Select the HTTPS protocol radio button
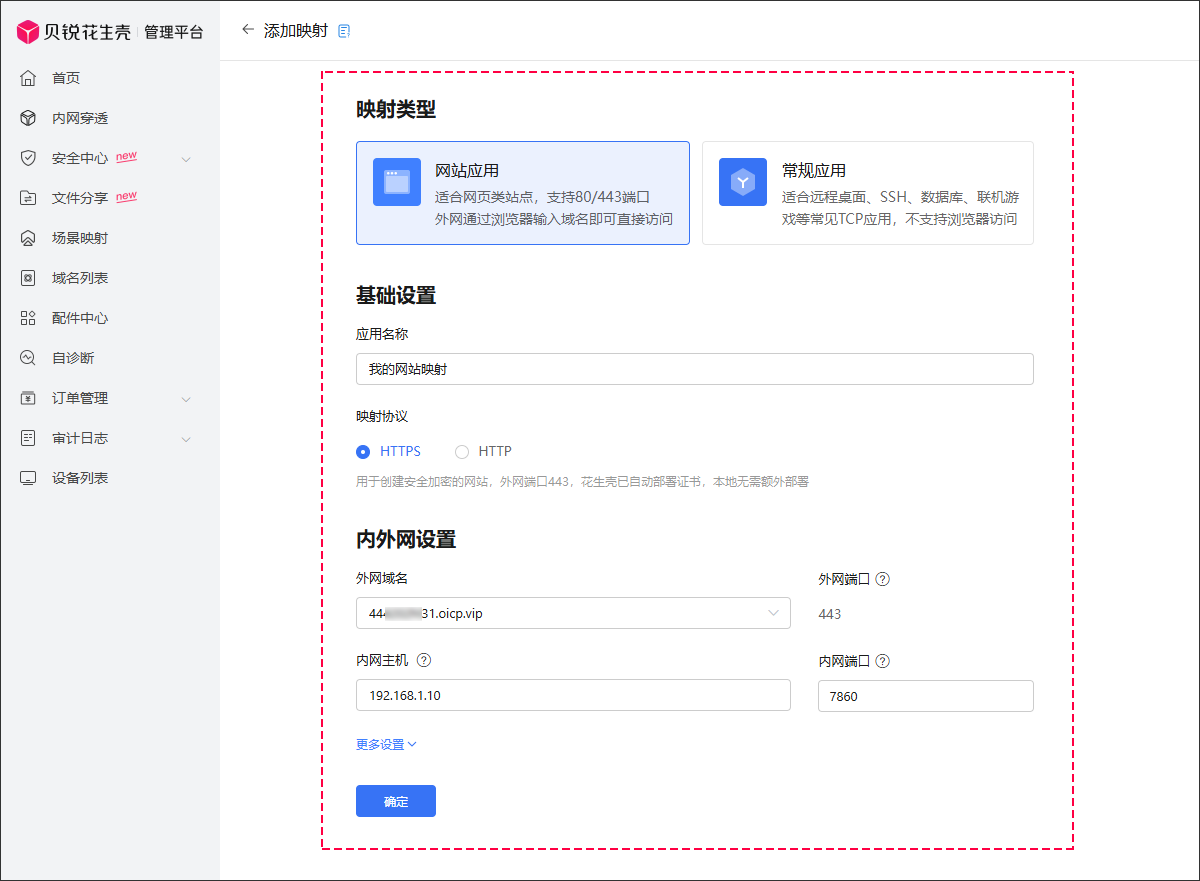This screenshot has height=881, width=1200. coord(363,451)
